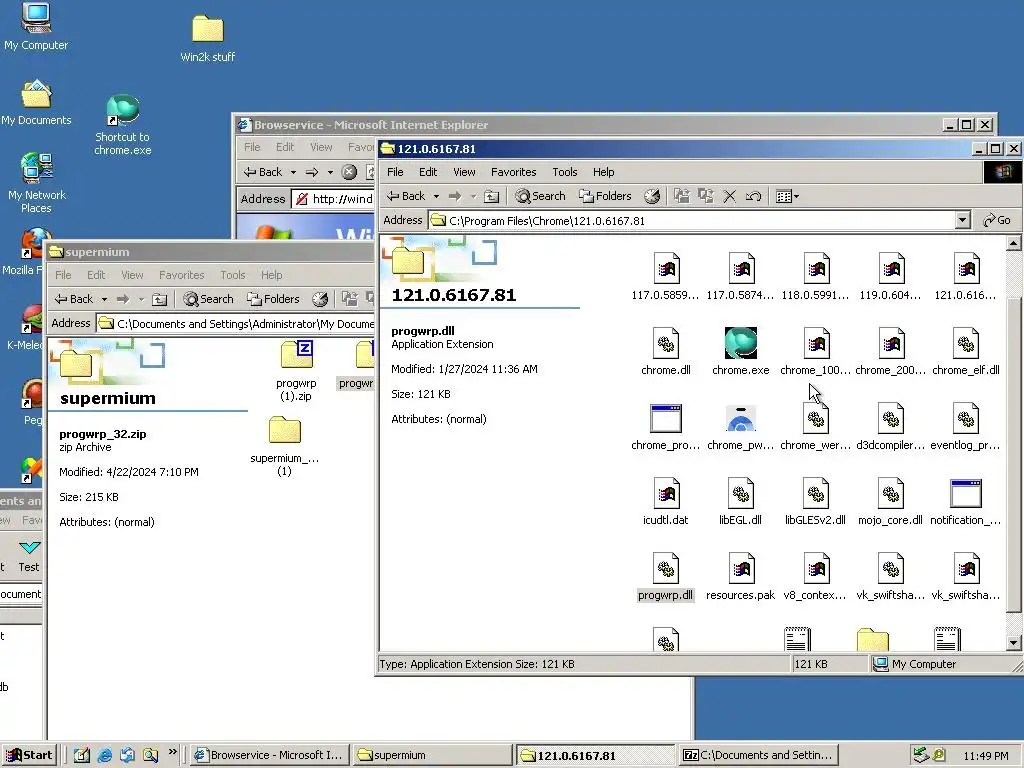Viewport: 1024px width, 768px height.
Task: Select the chrome_wer dll file
Action: tap(815, 426)
